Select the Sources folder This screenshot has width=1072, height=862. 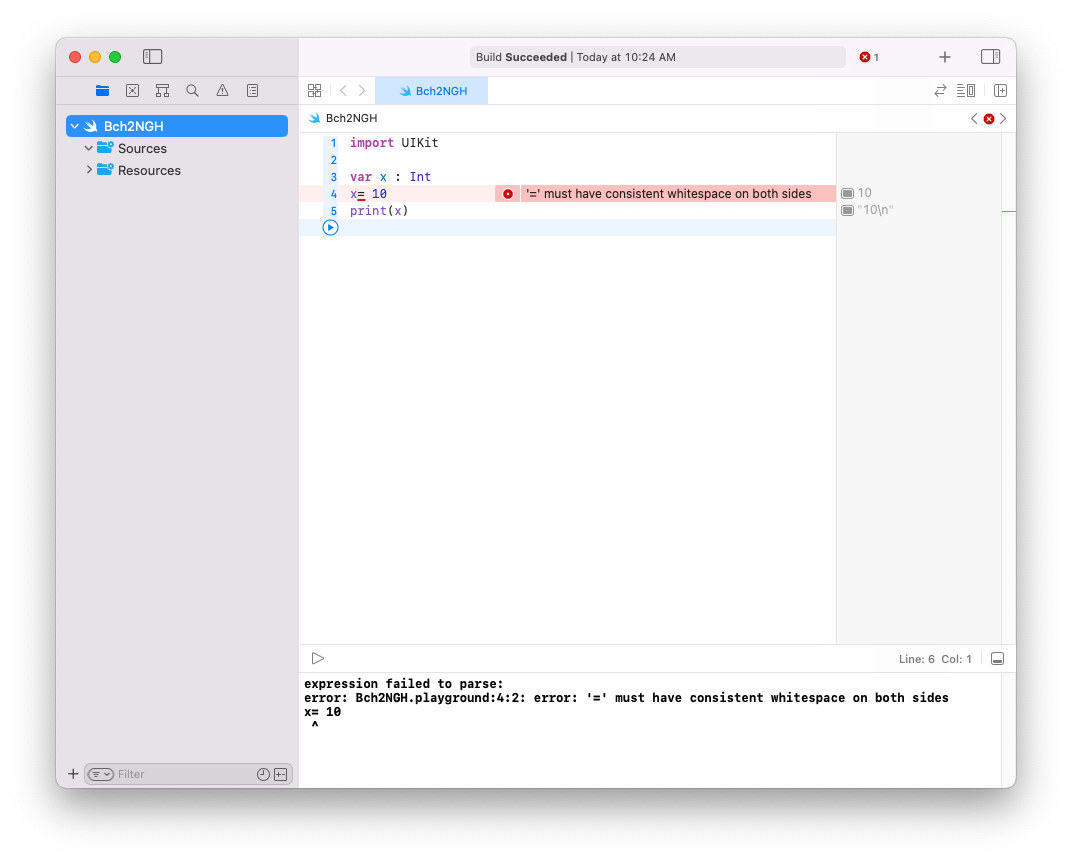coord(142,148)
